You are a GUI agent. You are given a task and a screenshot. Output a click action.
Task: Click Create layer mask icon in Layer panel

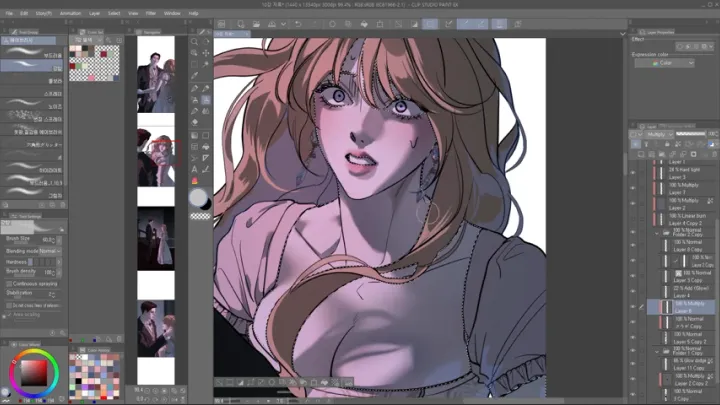(693, 155)
